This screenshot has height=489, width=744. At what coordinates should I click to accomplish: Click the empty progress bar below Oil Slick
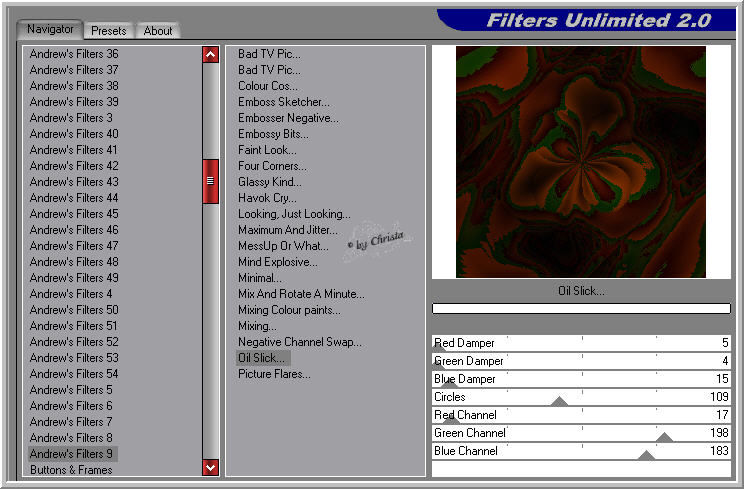pos(581,309)
